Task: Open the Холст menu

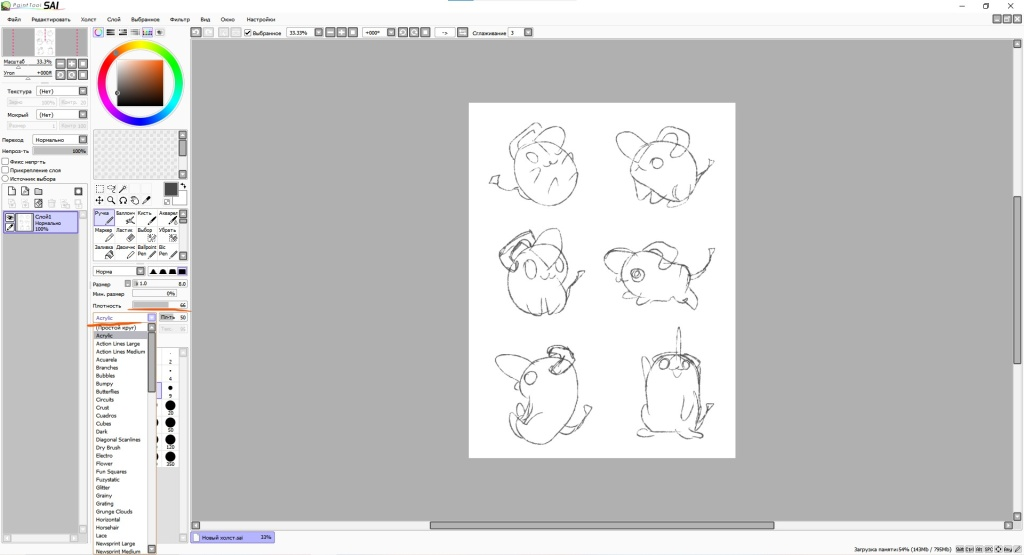Action: pyautogui.click(x=88, y=20)
